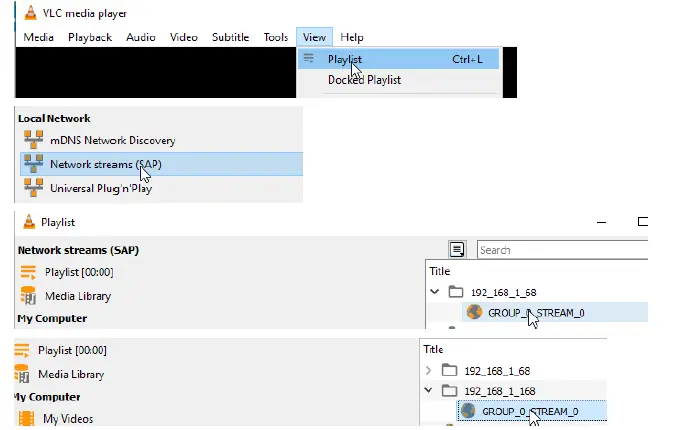The image size is (684, 430).
Task: Collapse the 192_168_1_68 folder in Playlist window
Action: pos(434,291)
